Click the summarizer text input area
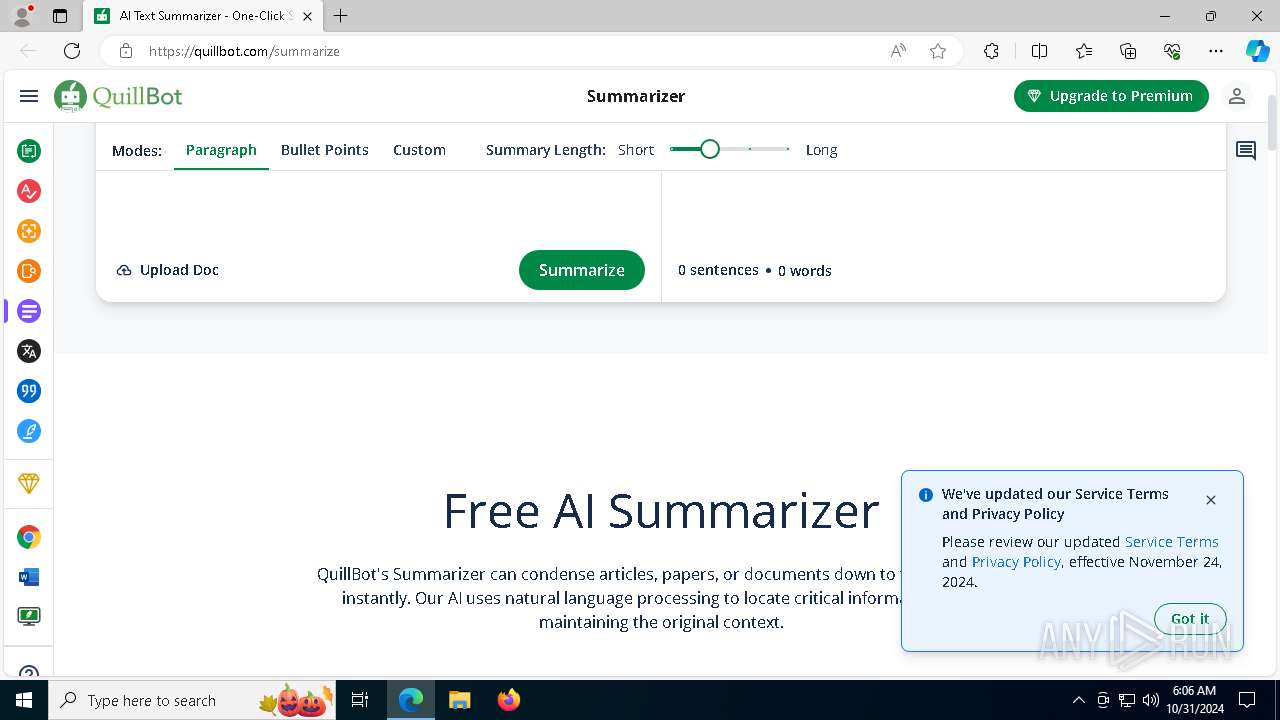This screenshot has height=720, width=1280. point(378,208)
